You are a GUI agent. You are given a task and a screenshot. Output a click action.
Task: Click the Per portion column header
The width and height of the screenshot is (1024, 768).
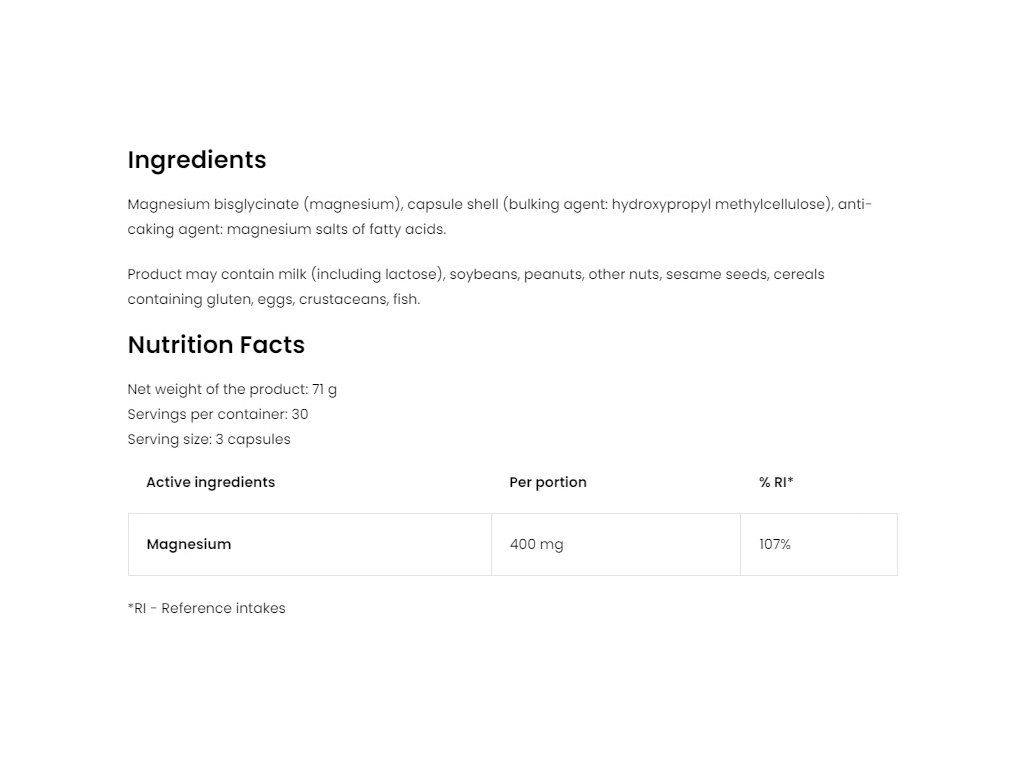[548, 482]
